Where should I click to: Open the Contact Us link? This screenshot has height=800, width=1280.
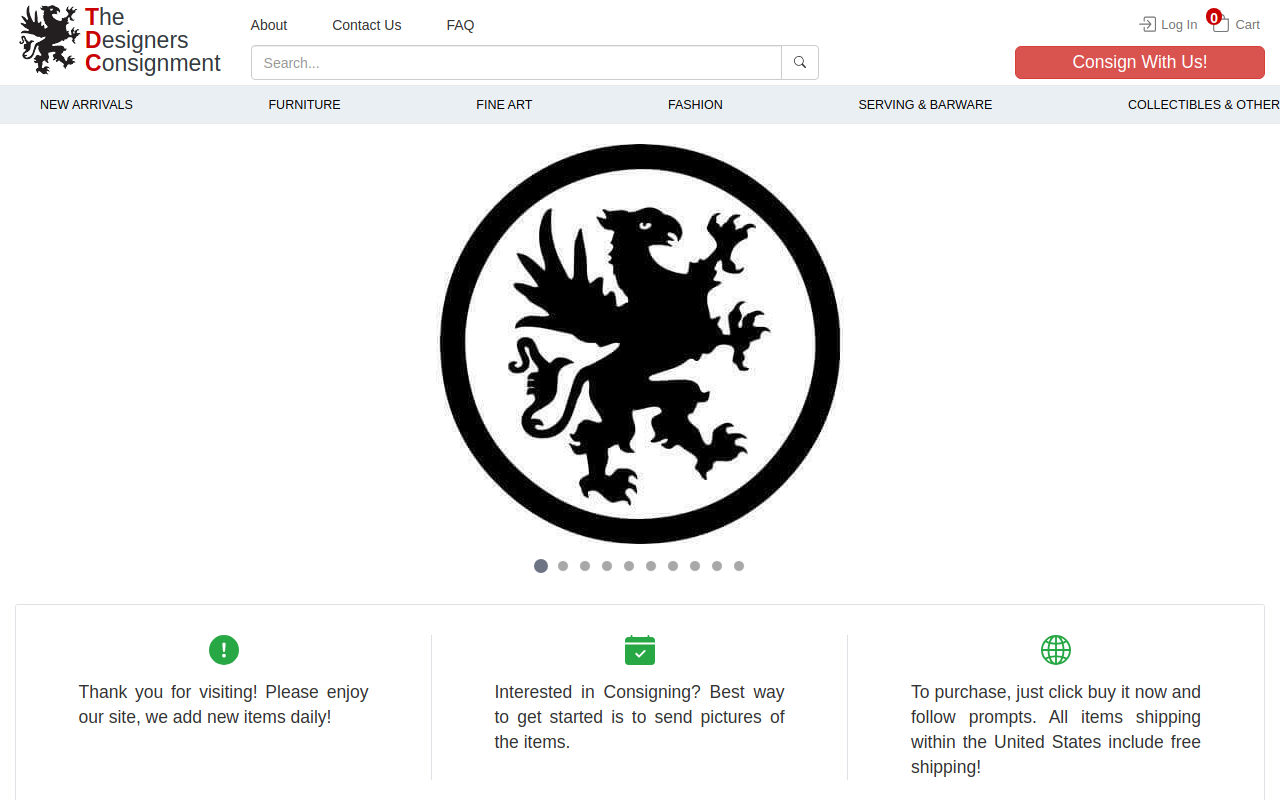[367, 25]
